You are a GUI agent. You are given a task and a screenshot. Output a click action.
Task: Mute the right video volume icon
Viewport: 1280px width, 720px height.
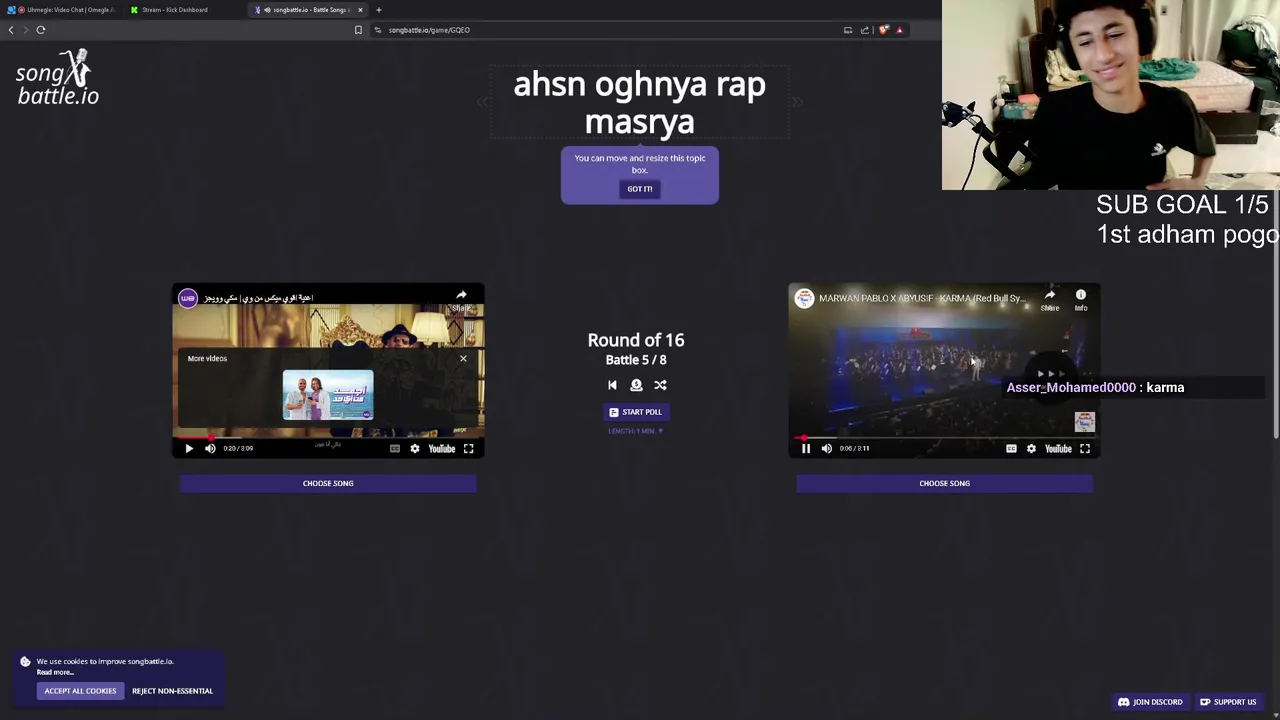tap(827, 449)
